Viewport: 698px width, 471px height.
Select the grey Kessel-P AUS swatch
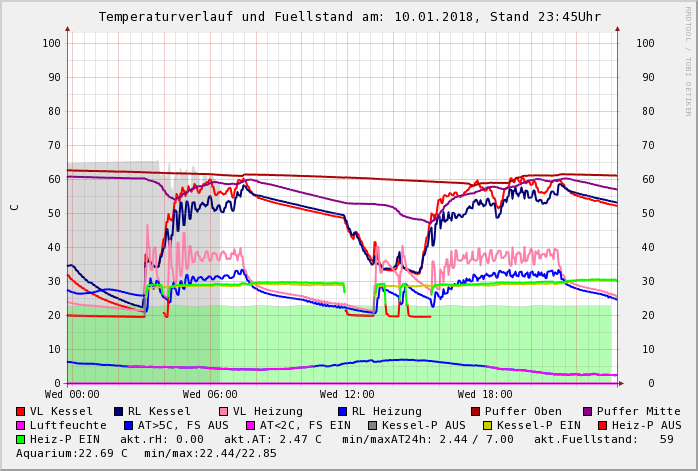click(371, 425)
